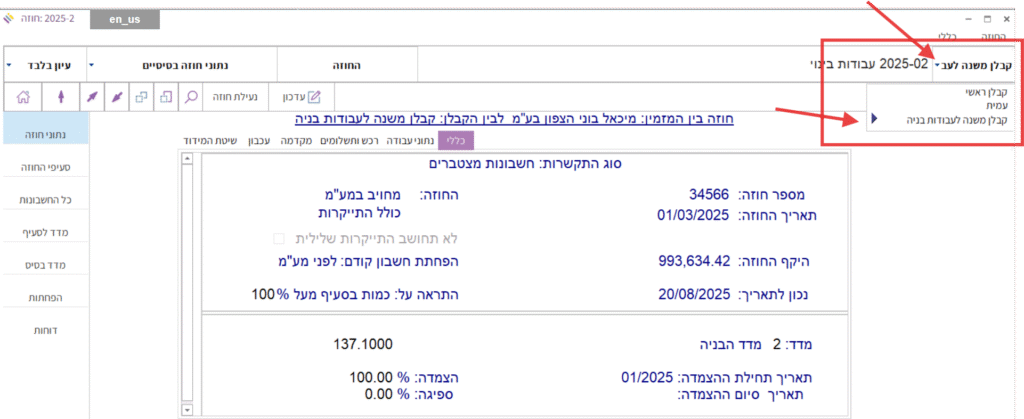
Task: Click the magnifier search icon
Action: pyautogui.click(x=191, y=97)
